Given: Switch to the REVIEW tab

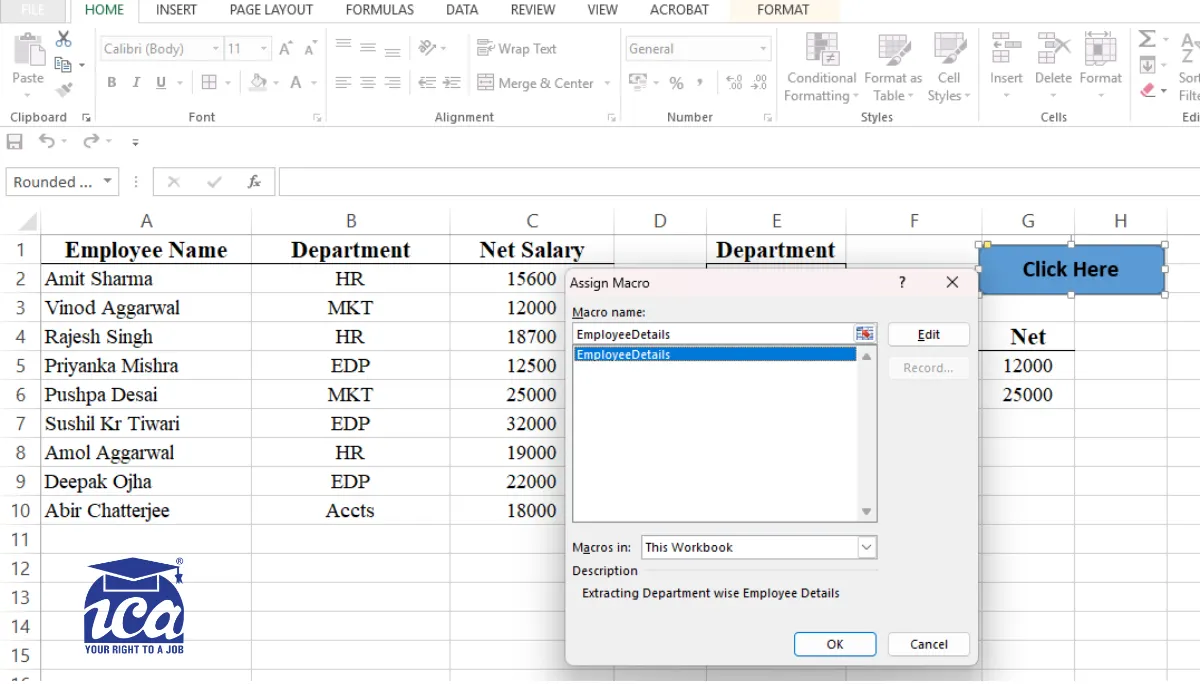Looking at the screenshot, I should click(533, 10).
